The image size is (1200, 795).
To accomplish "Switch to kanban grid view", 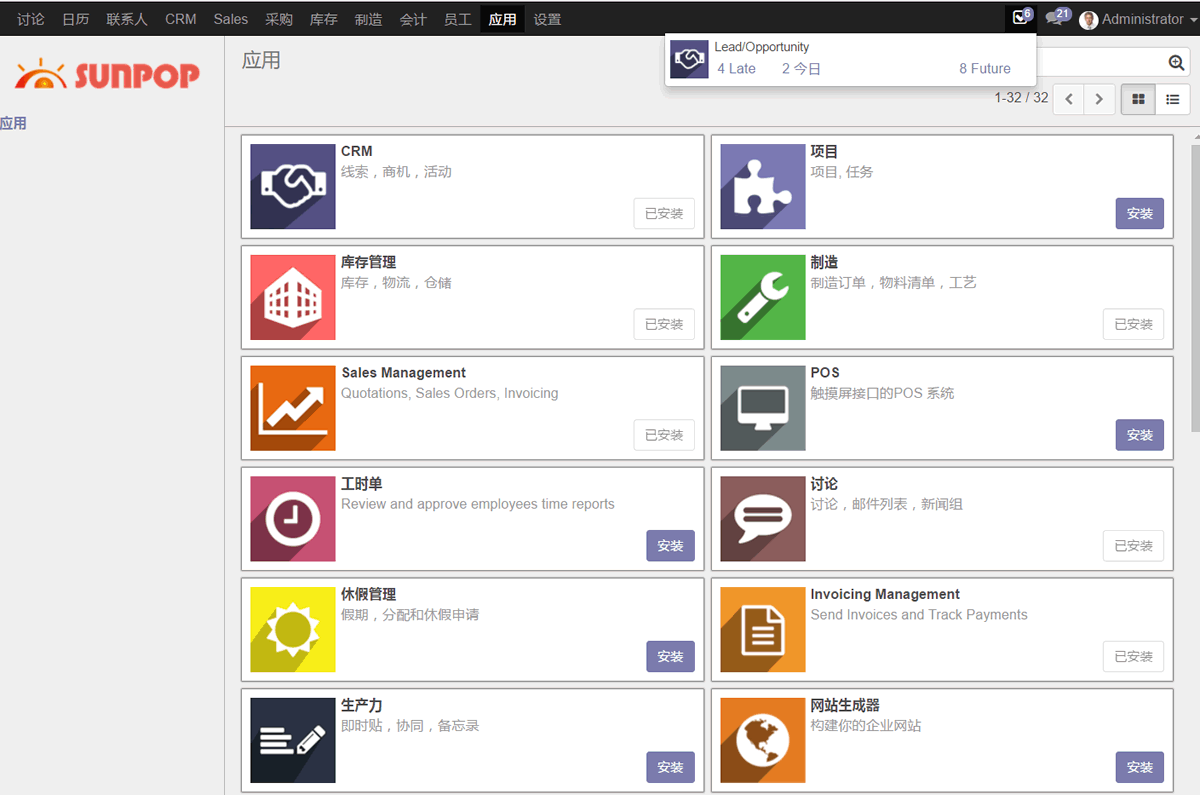I will (1138, 99).
